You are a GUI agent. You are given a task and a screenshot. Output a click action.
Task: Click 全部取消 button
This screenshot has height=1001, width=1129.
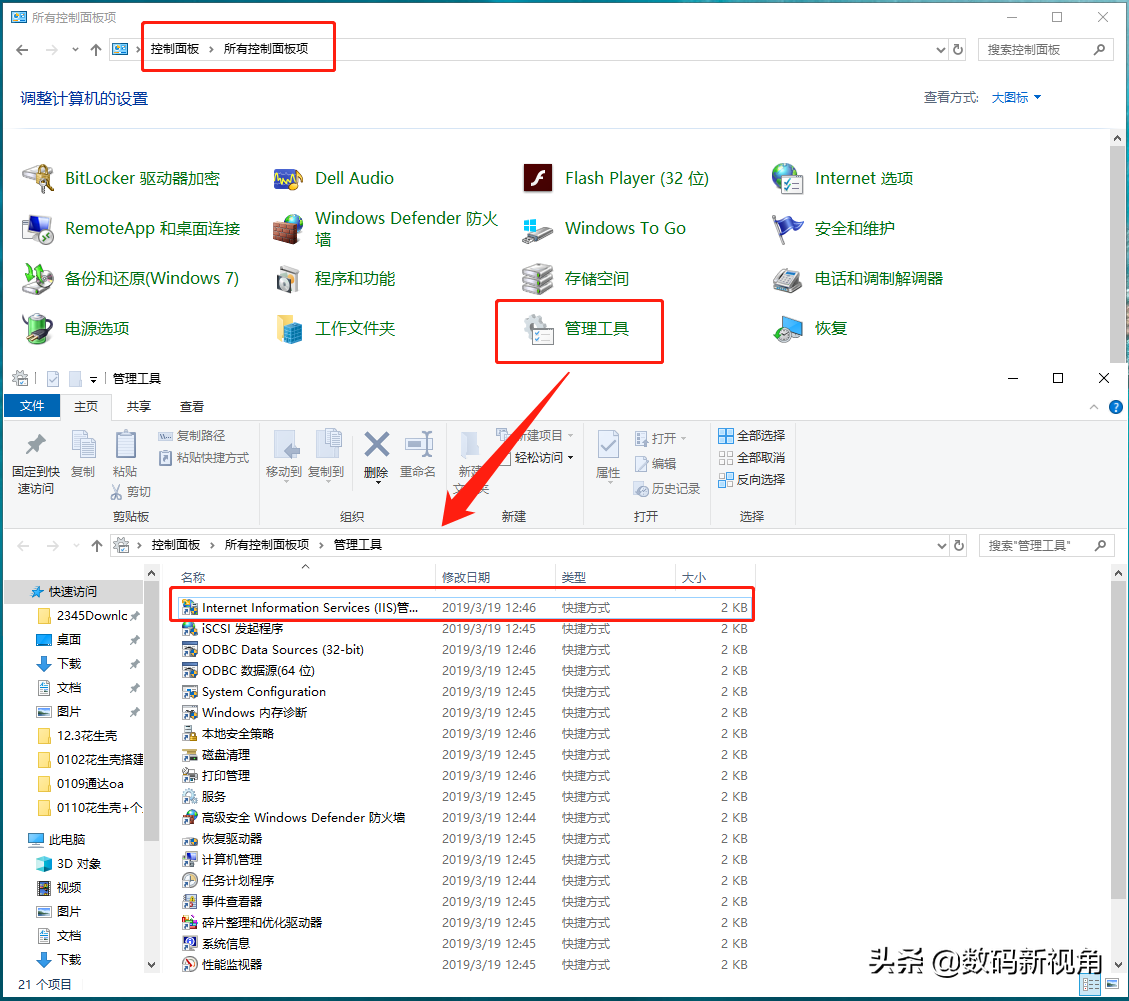click(x=752, y=458)
